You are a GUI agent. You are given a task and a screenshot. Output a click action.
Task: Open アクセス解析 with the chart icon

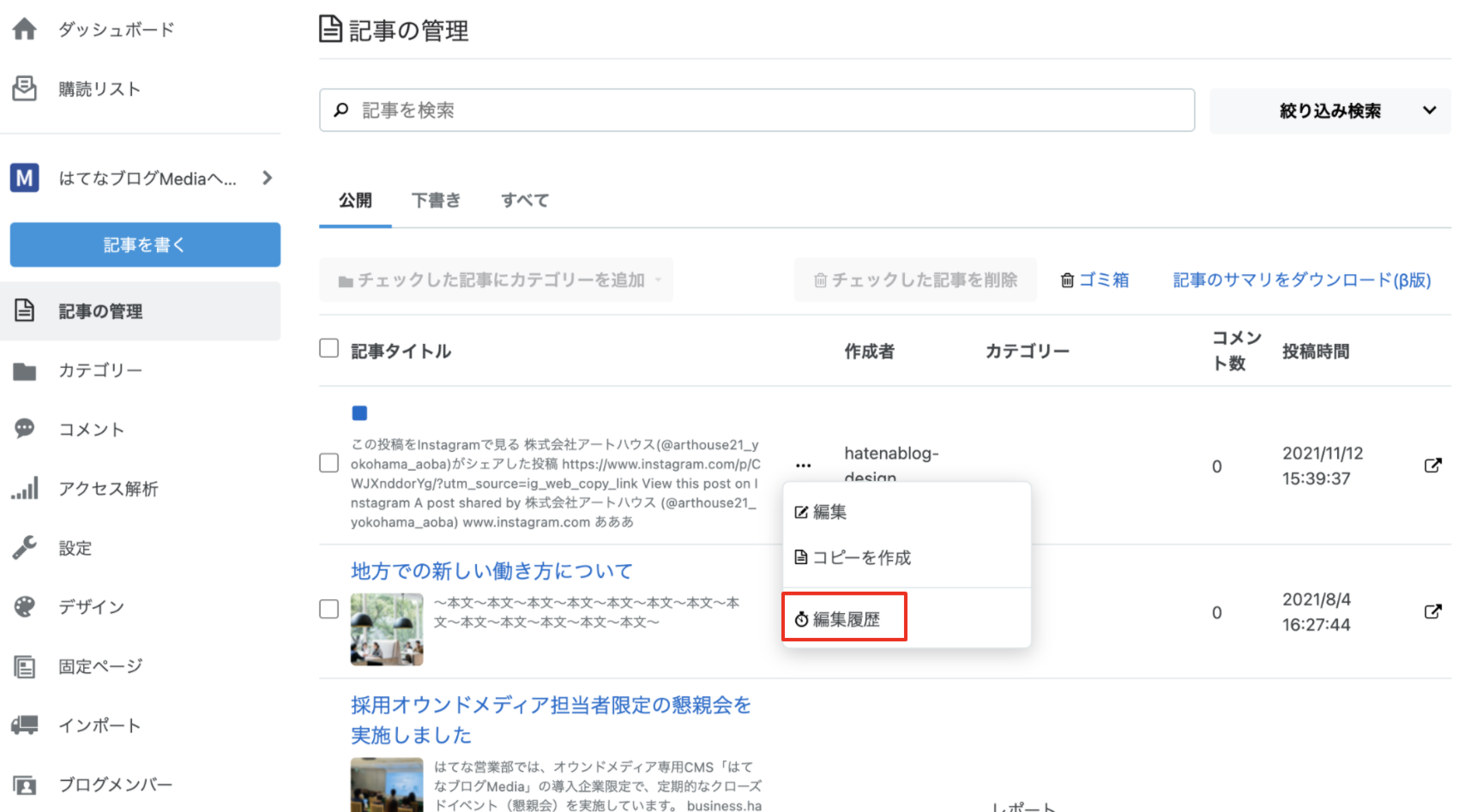coord(26,488)
